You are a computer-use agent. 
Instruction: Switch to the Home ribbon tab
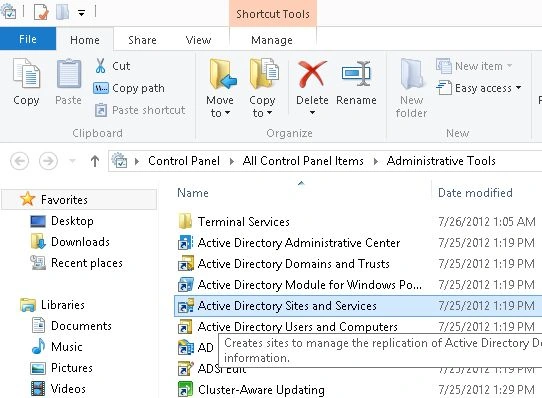(85, 40)
